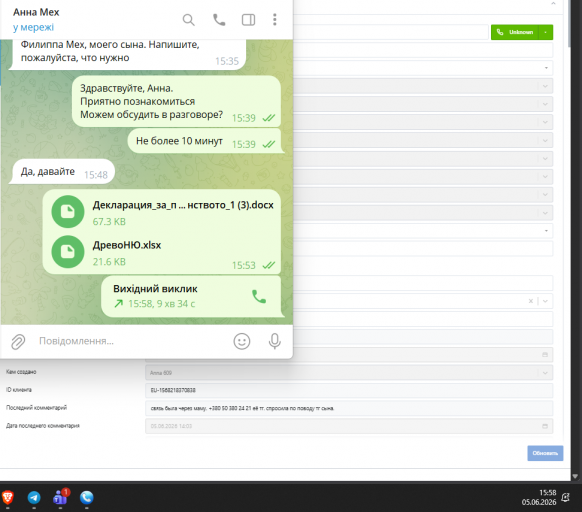Image resolution: width=582 pixels, height=512 pixels.
Task: Collapse the CRM section with the top chevron
Action: tap(553, 3)
